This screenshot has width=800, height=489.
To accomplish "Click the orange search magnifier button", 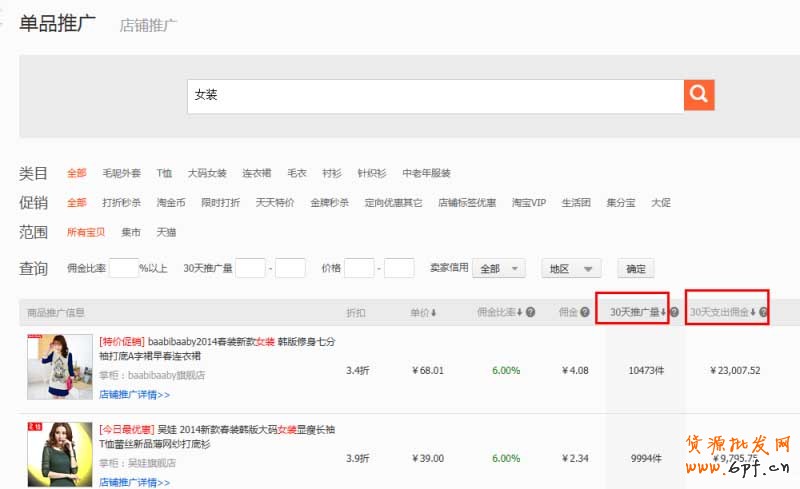I will [x=698, y=95].
